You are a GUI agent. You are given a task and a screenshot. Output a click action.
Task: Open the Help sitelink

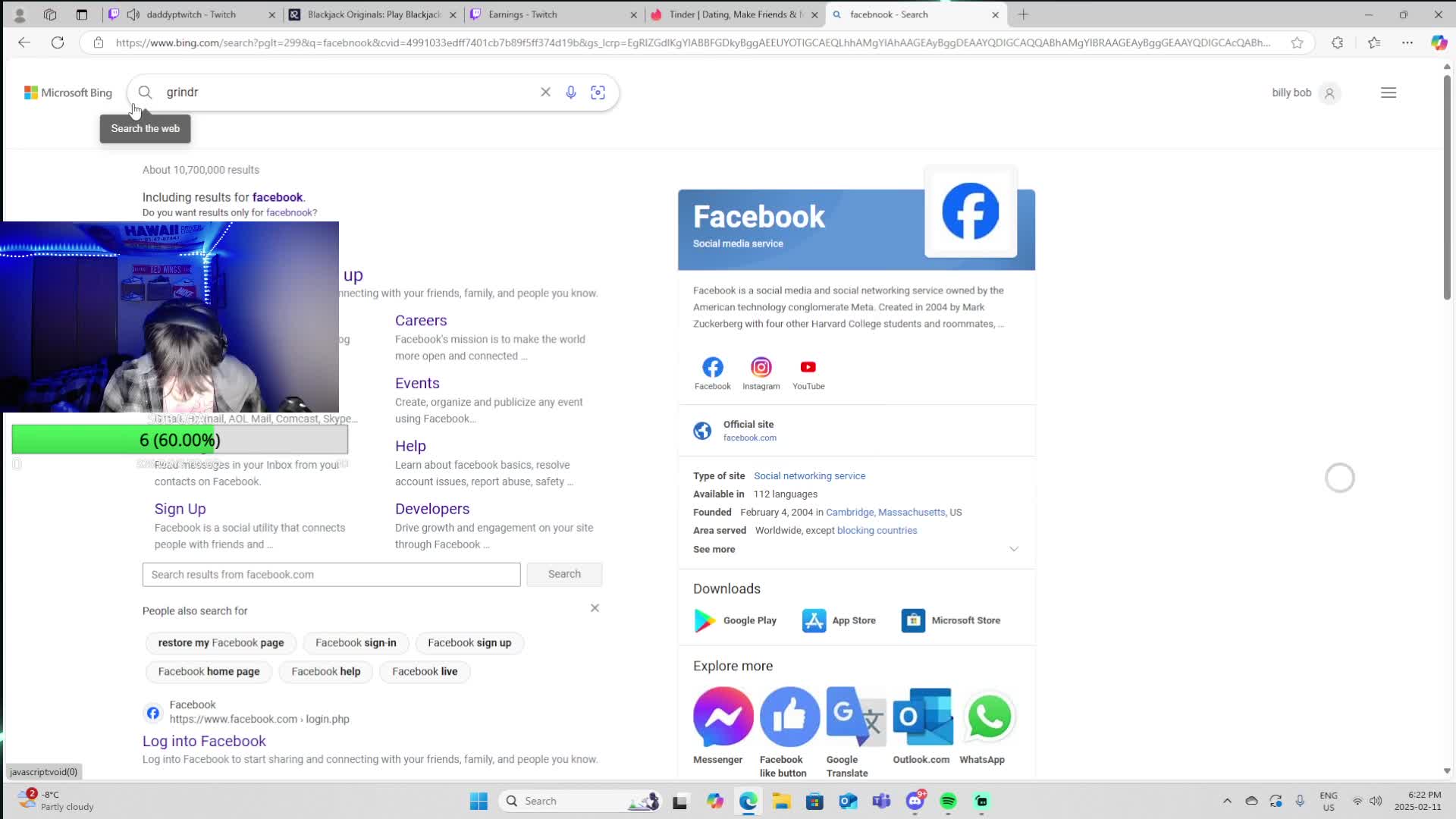pos(410,446)
